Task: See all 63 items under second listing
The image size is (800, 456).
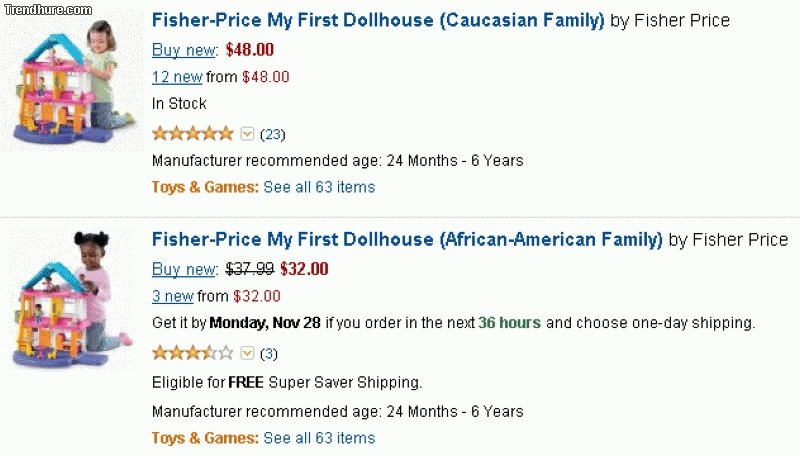Action: click(319, 438)
